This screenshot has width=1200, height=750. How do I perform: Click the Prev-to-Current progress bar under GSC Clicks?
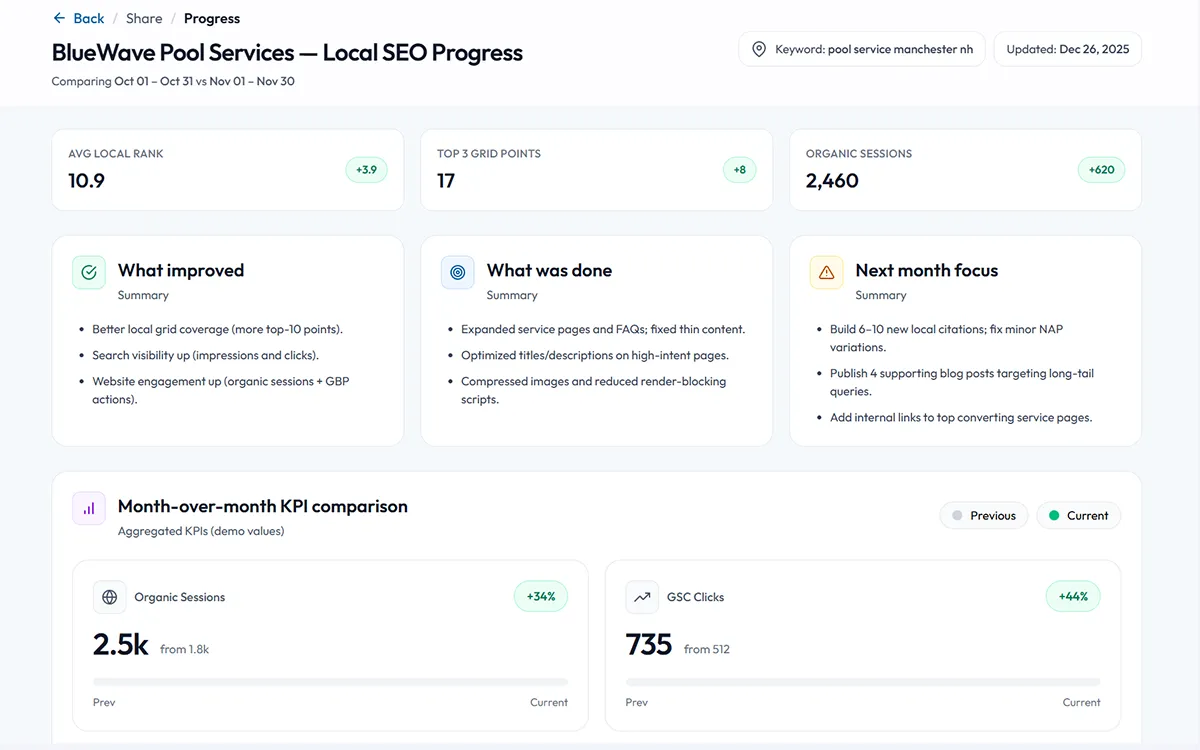coord(863,683)
